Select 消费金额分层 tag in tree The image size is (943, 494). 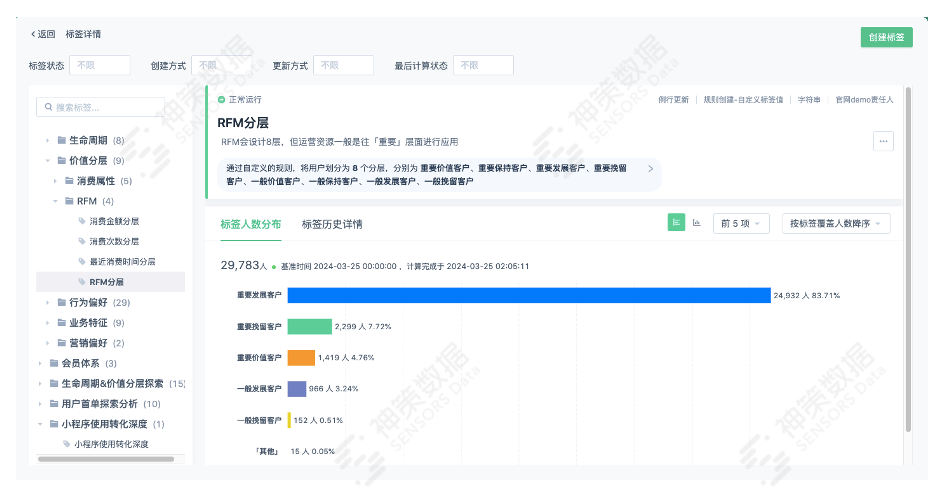click(x=114, y=221)
